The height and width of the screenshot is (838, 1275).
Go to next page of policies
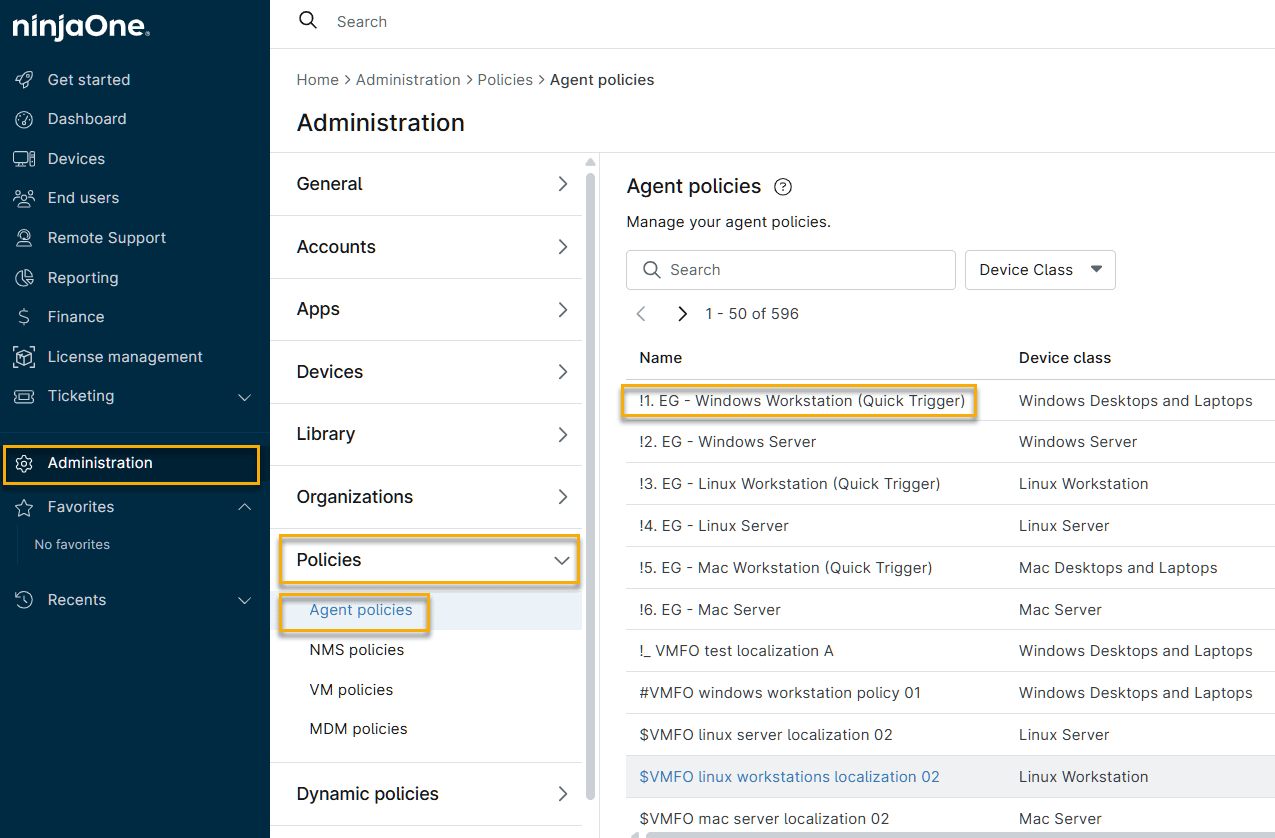[x=682, y=314]
